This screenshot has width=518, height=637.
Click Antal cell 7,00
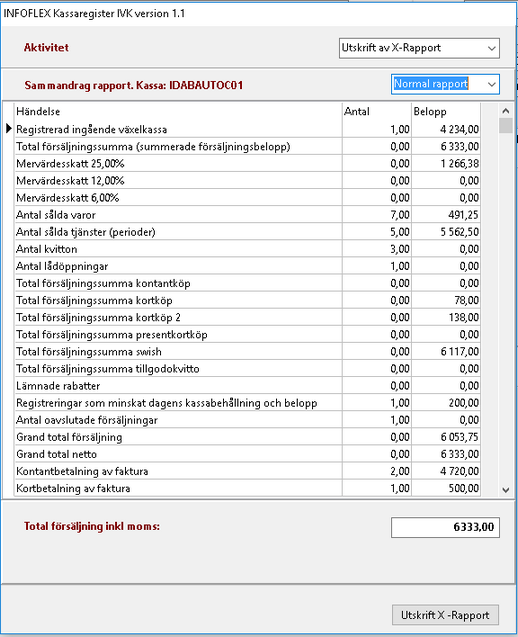pyautogui.click(x=377, y=214)
